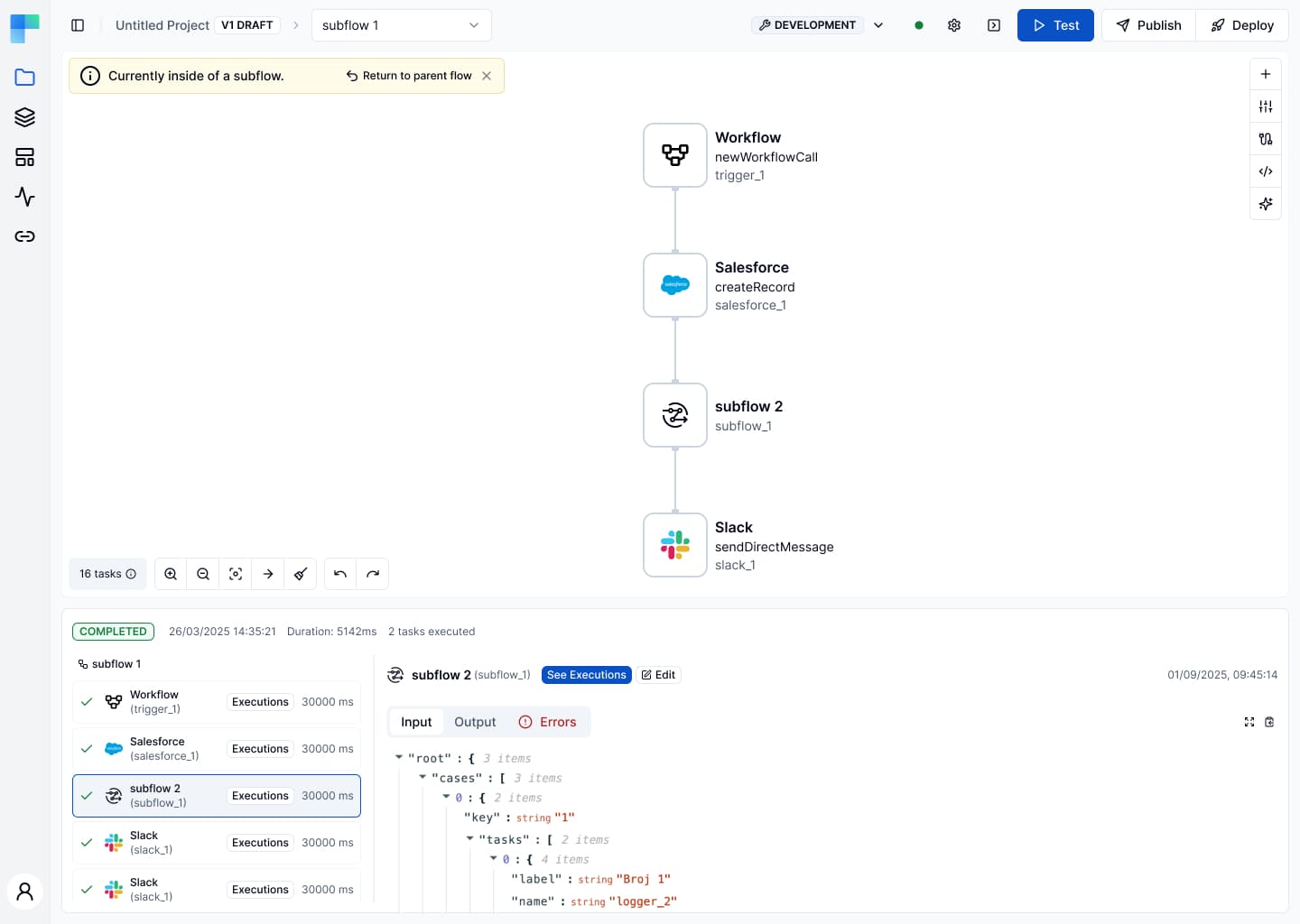Click the arrow direction icon in canvas toolbar

(x=268, y=574)
